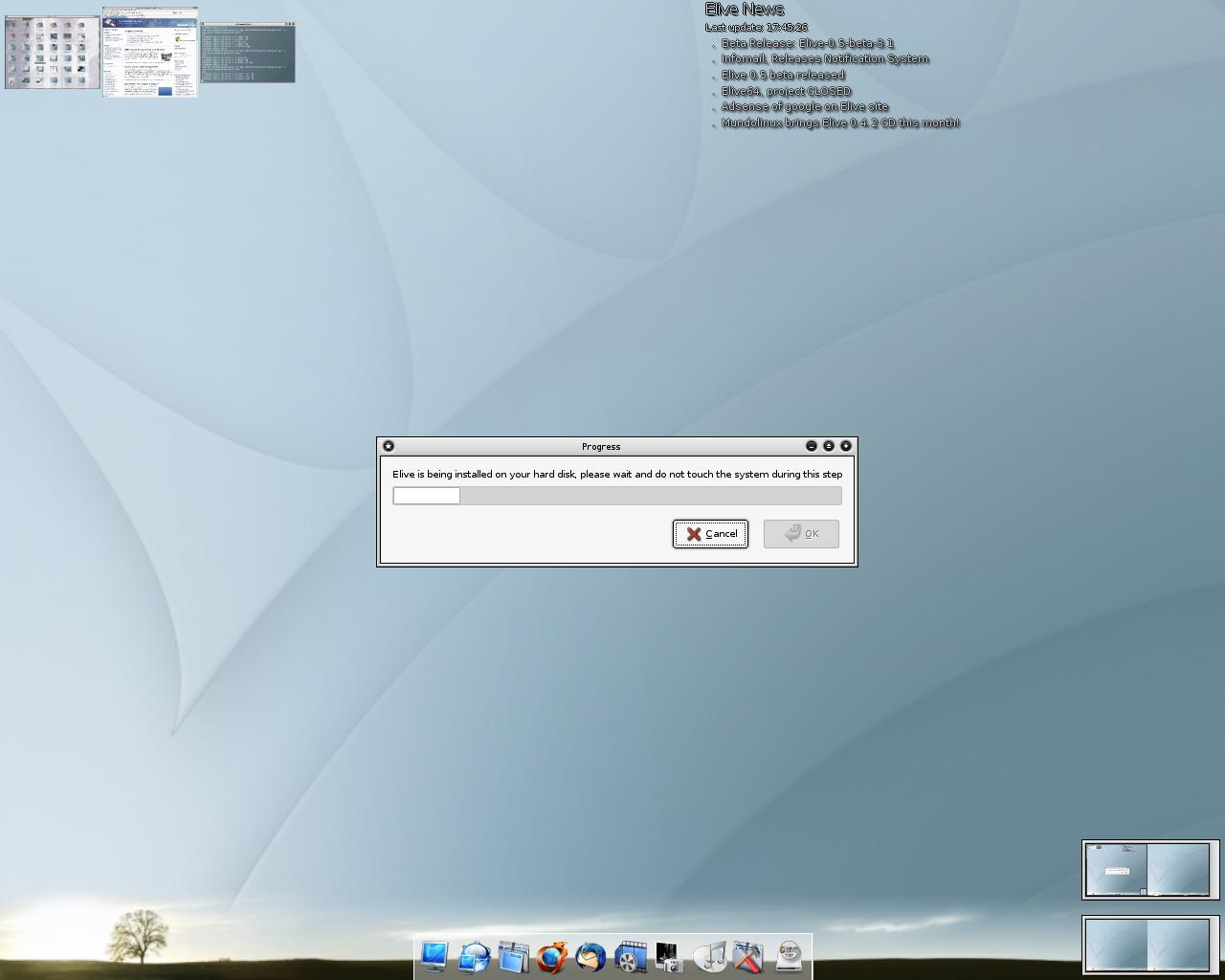
Task: Click the 'Elive is being installed' message text
Action: click(617, 475)
